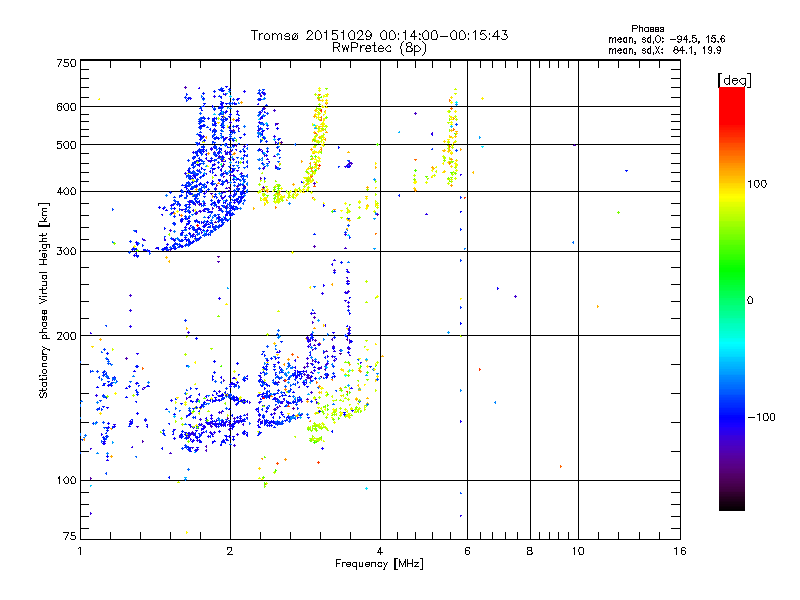Click the "mean, sd,O: -94.5, 15.6" line
800x600 pixels.
[666, 39]
